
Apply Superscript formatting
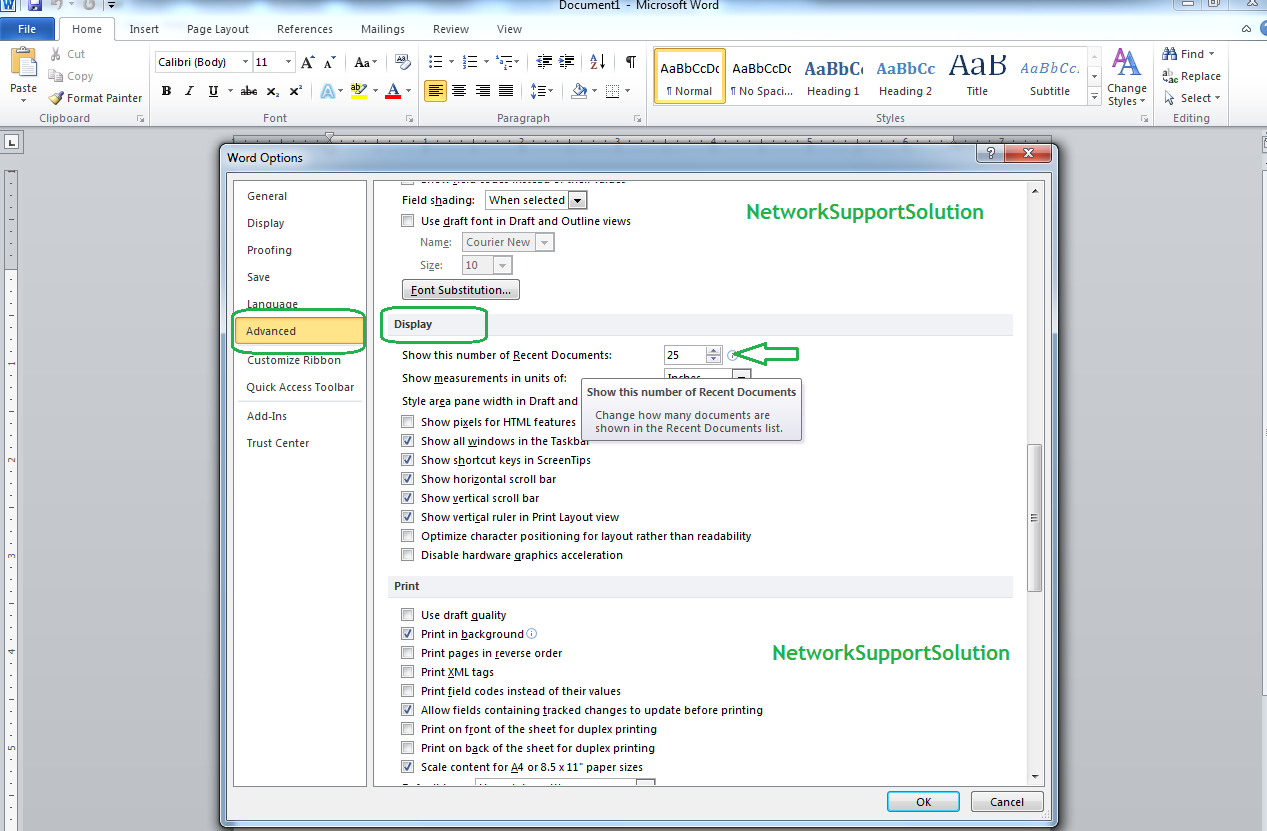(295, 91)
